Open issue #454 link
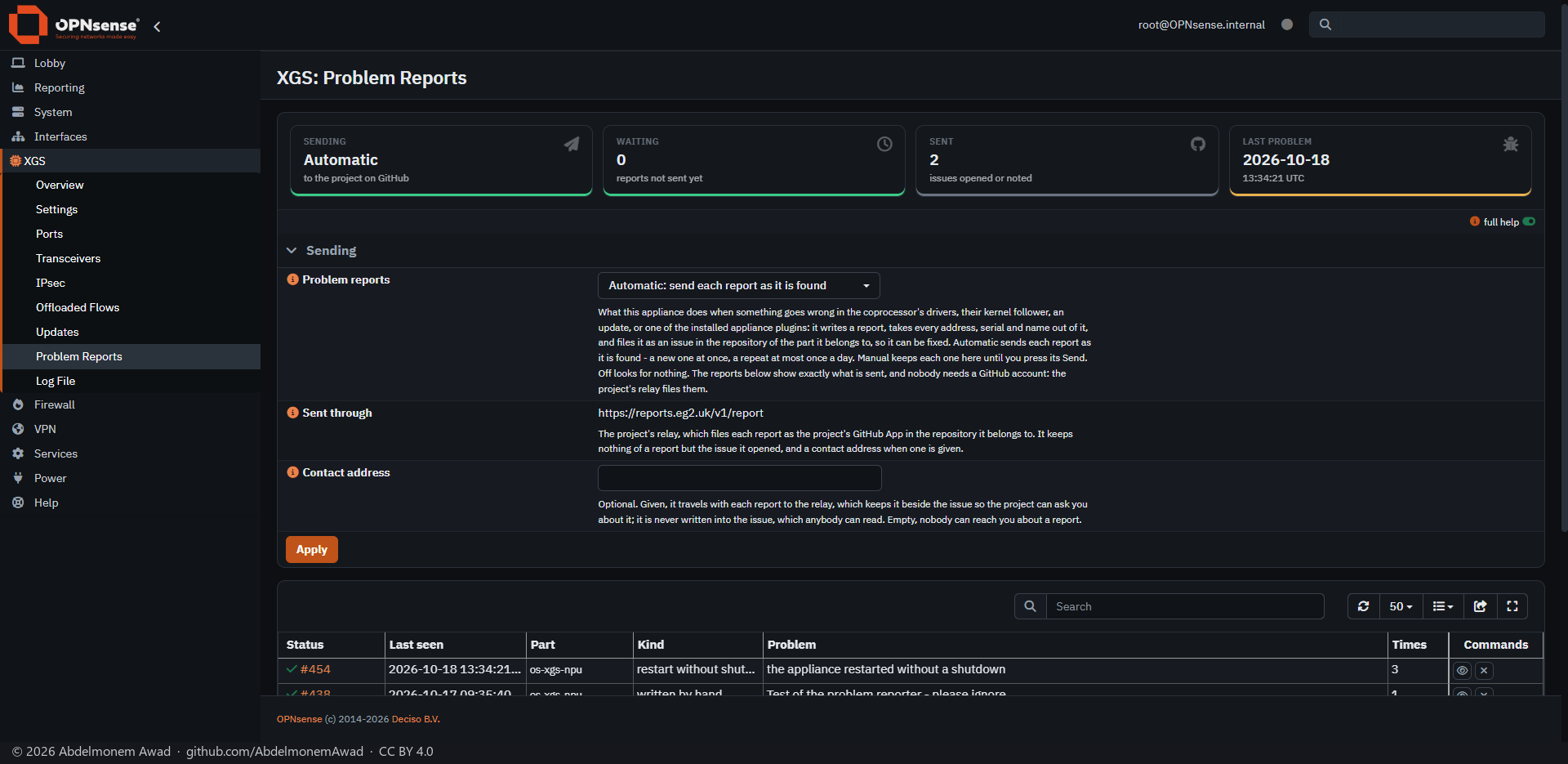 pos(315,669)
